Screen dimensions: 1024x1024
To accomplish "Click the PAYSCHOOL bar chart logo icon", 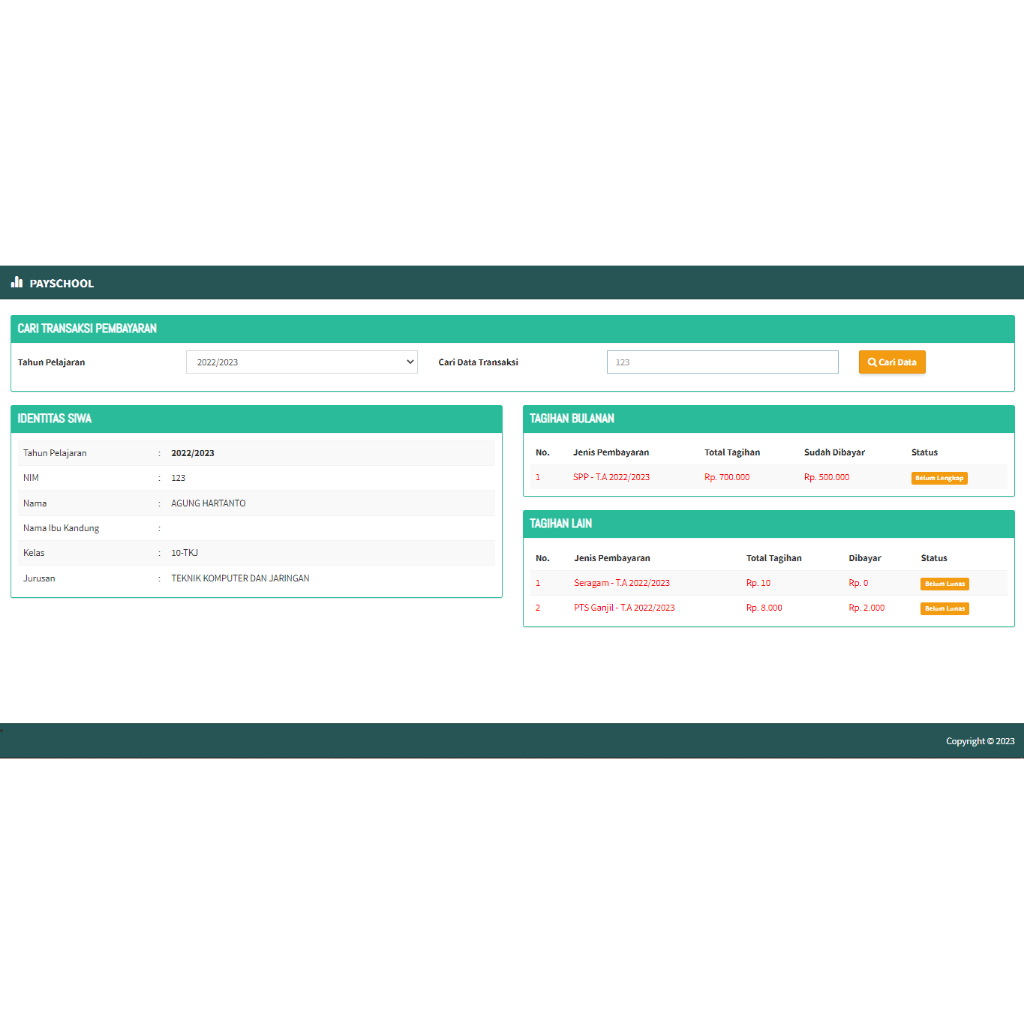I will pos(17,282).
